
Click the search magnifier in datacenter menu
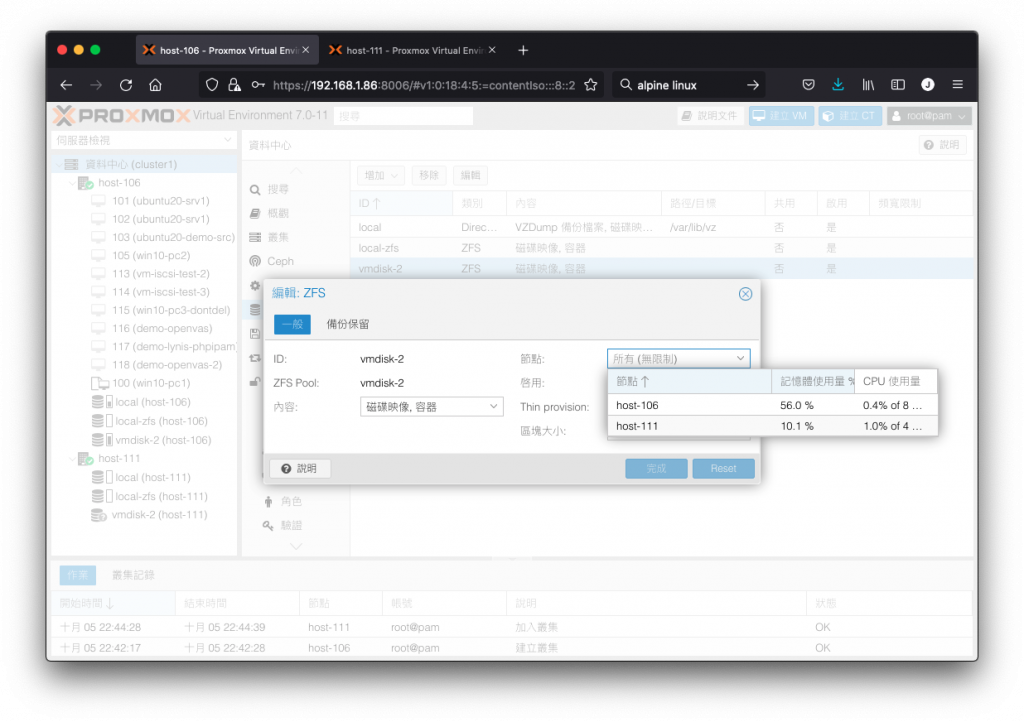[x=255, y=189]
